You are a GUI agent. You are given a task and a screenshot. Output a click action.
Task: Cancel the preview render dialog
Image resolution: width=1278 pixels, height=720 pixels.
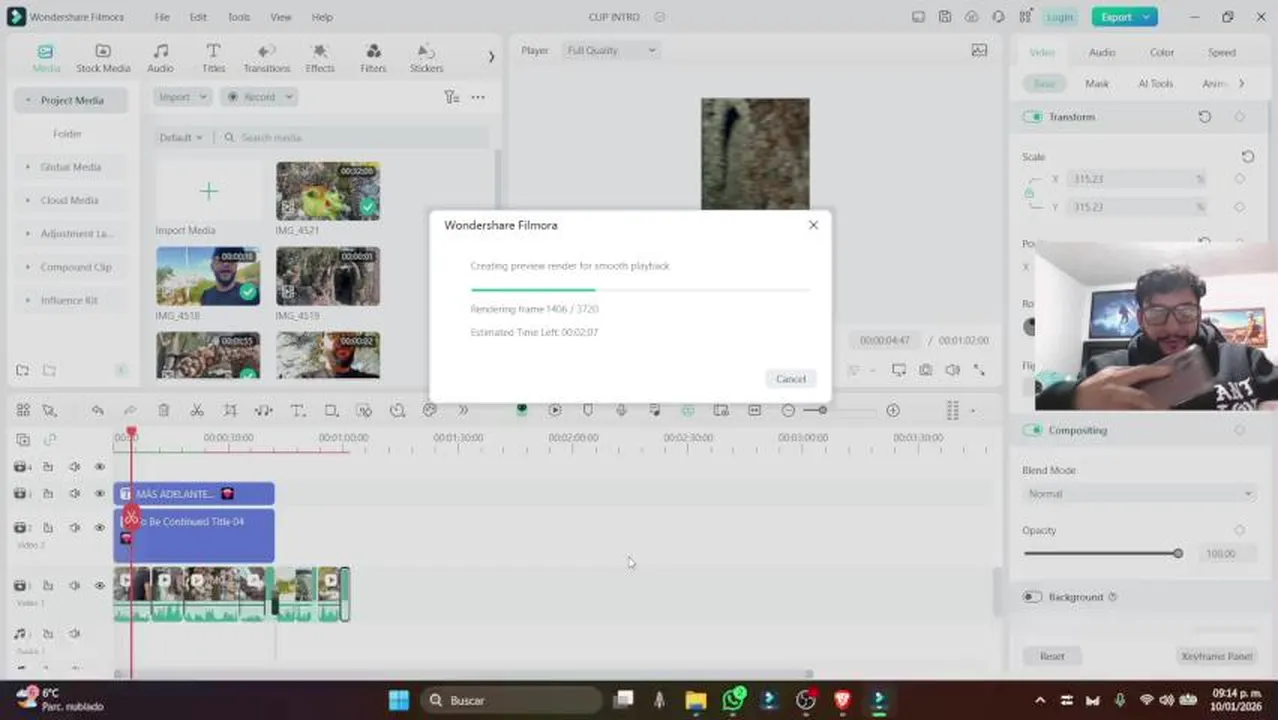[x=791, y=379]
